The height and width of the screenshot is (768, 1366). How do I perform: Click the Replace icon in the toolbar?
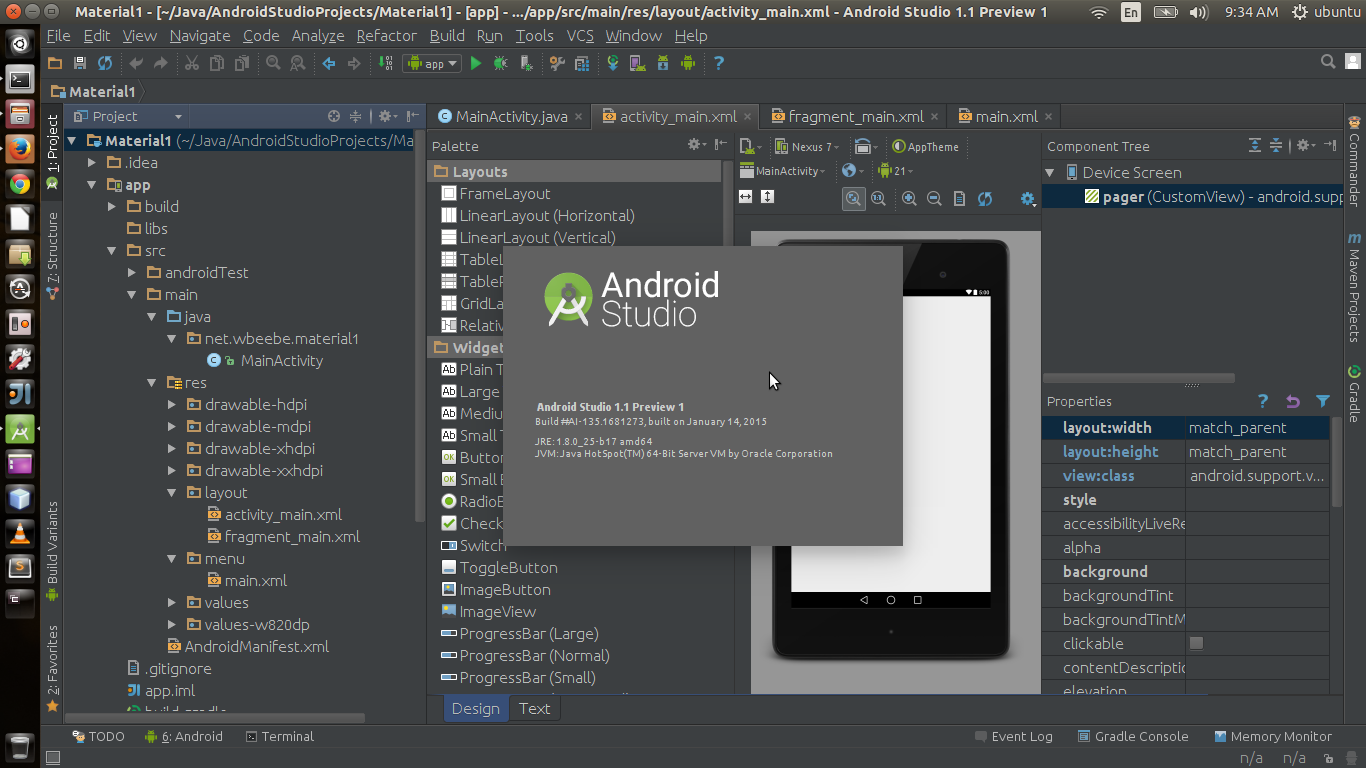(297, 63)
